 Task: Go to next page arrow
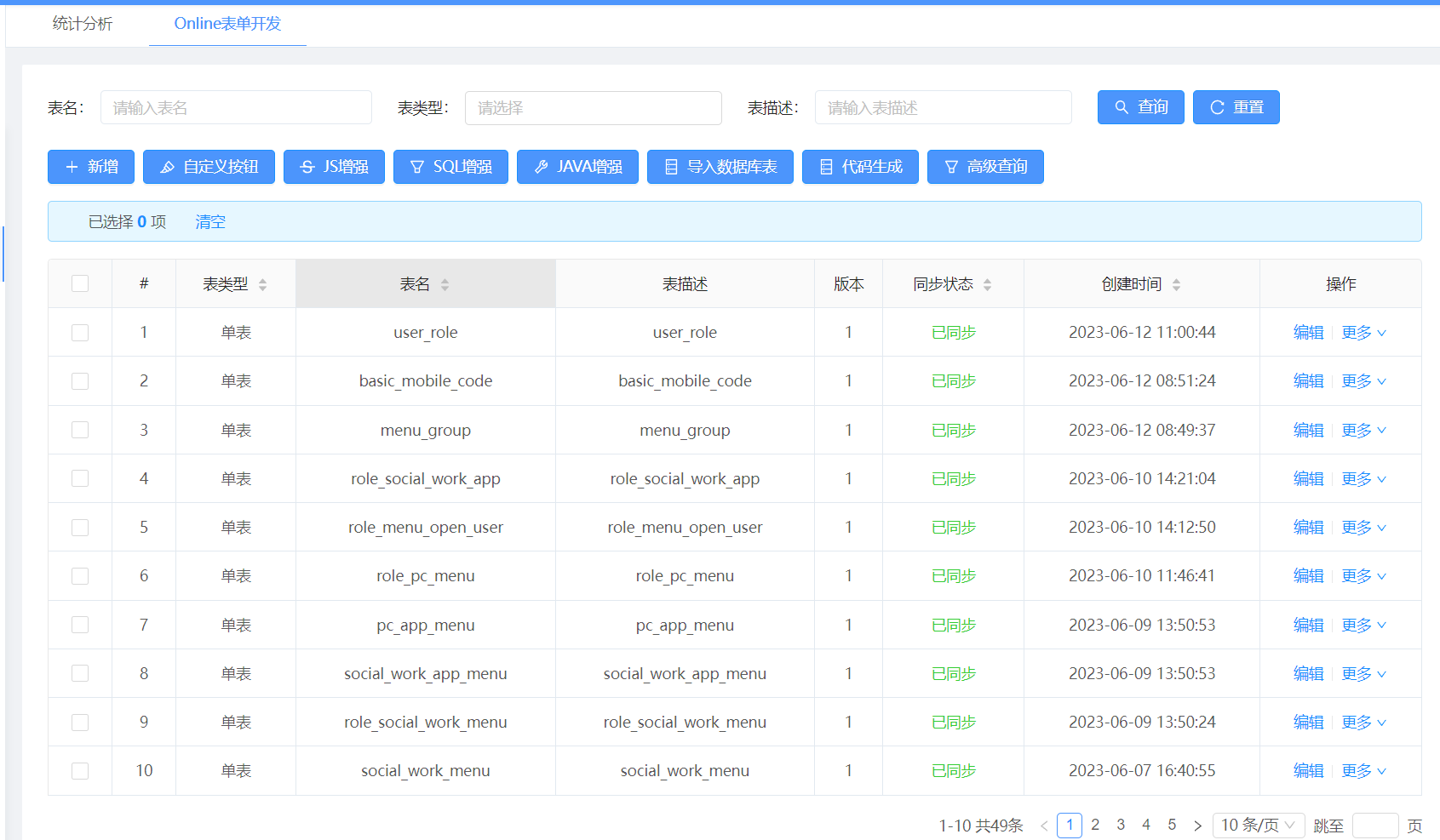[1197, 826]
